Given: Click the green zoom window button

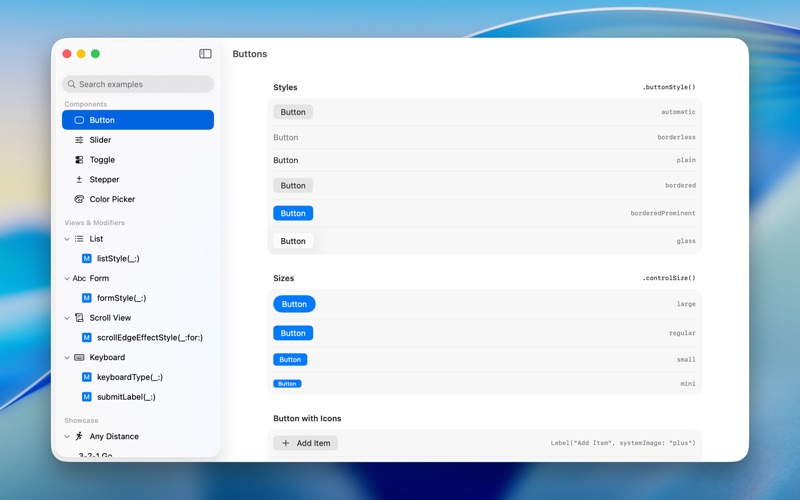Looking at the screenshot, I should tap(95, 54).
